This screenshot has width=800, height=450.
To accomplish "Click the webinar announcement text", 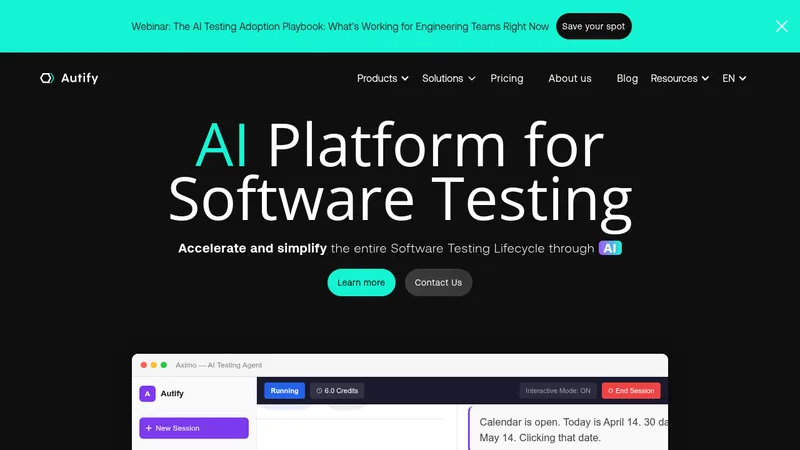I will (340, 27).
